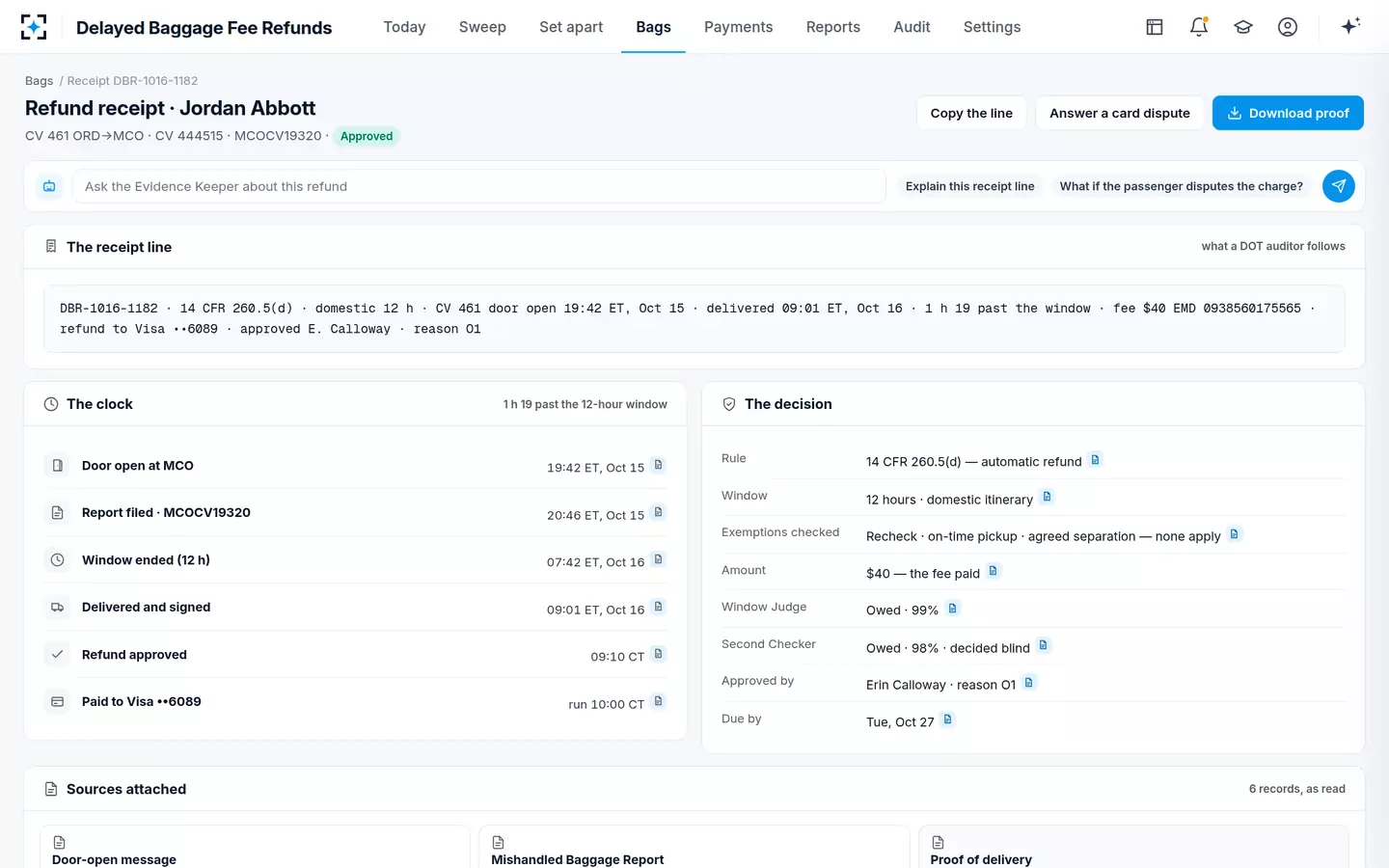Open the Mishandled Baggage Report card
This screenshot has width=1389, height=868.
pos(694,847)
